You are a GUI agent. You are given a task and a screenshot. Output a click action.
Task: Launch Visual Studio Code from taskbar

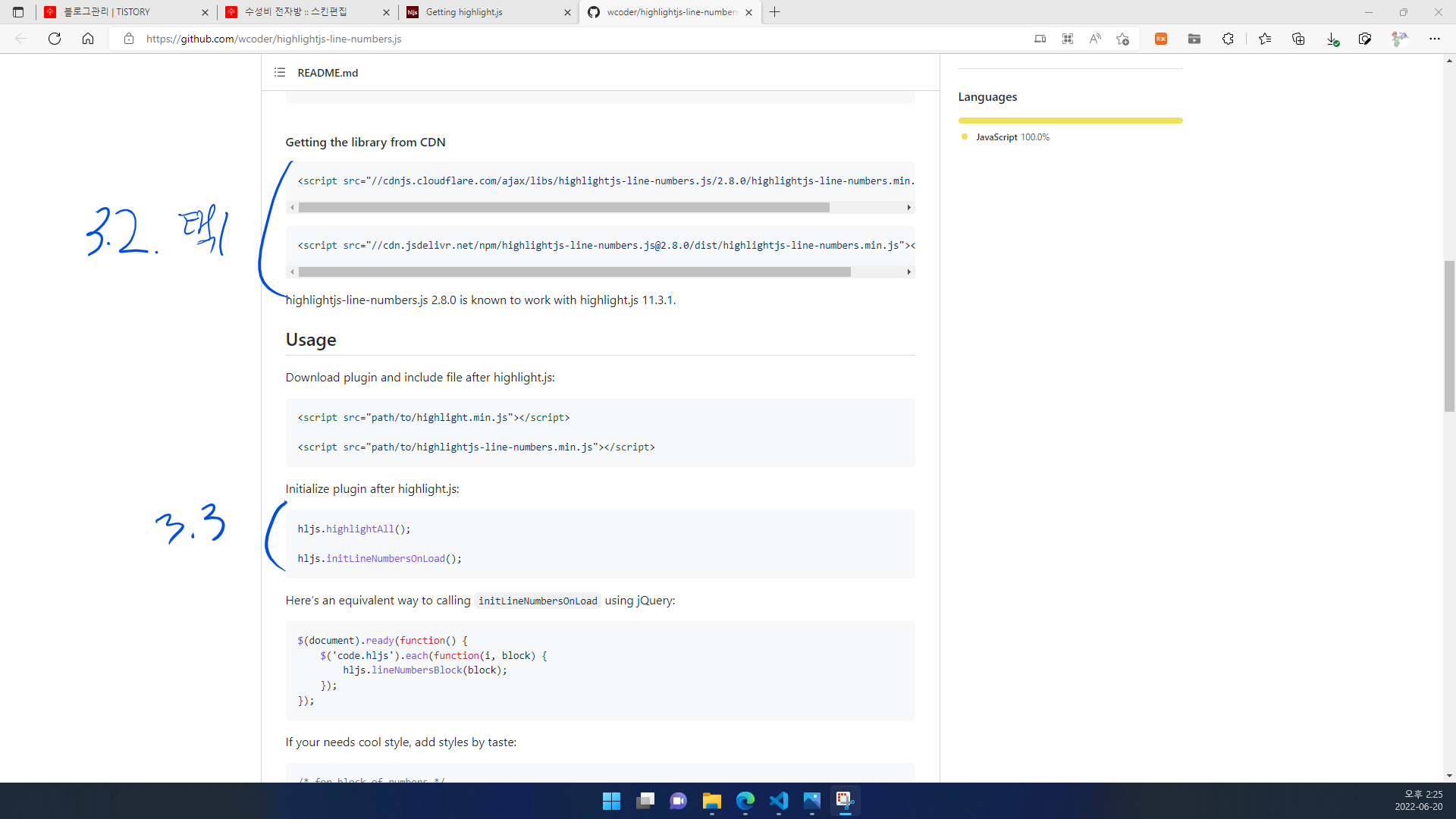point(779,801)
